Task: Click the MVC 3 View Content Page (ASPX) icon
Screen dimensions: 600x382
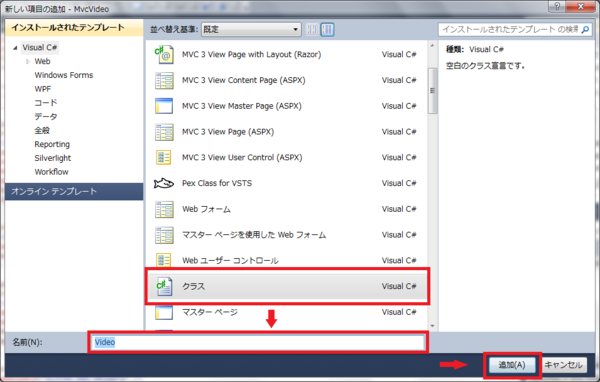Action: 164,81
